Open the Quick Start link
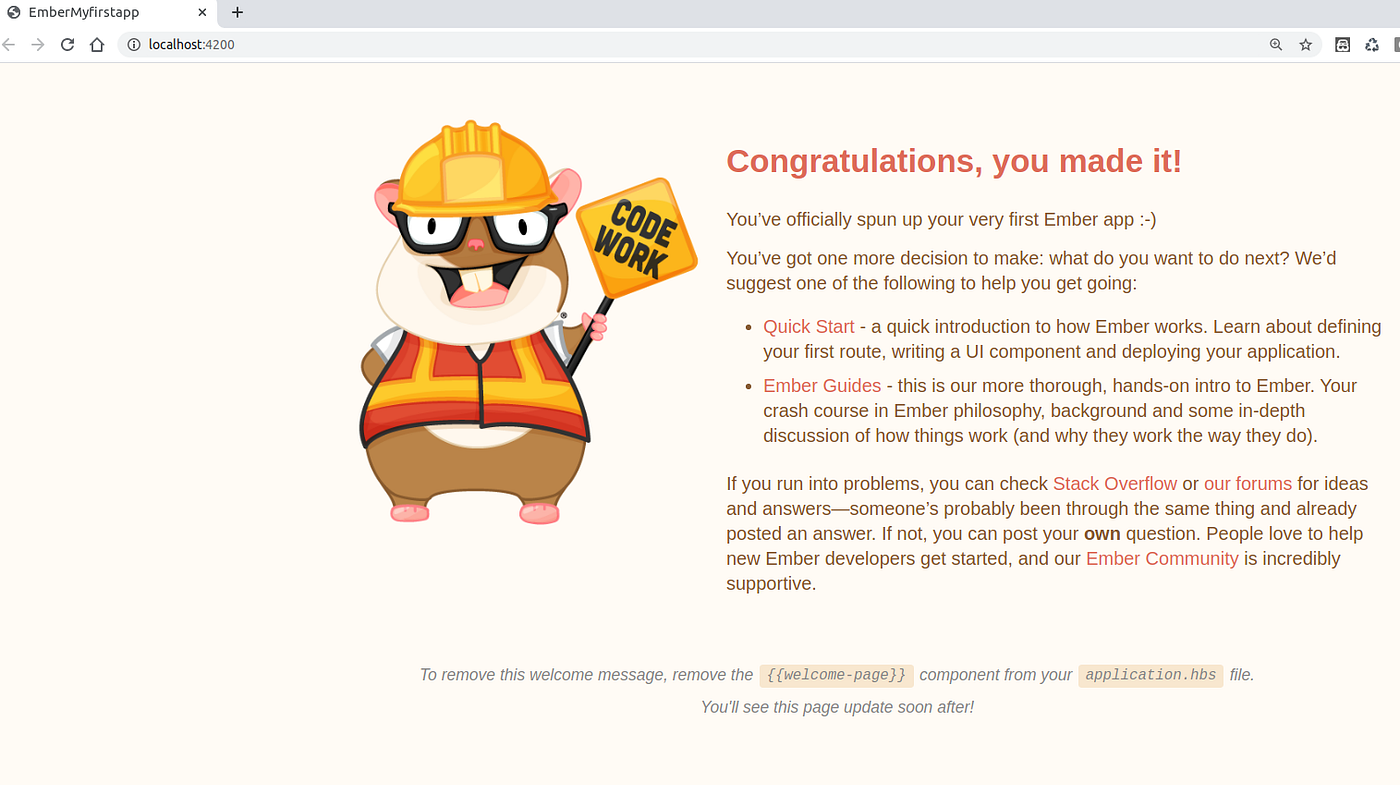 coord(809,327)
